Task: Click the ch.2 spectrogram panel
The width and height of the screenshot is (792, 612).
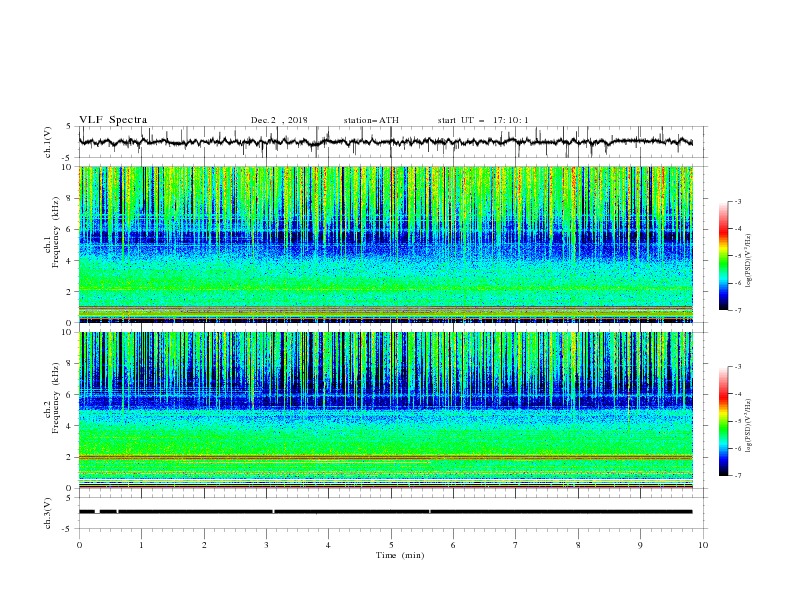Action: (x=385, y=410)
